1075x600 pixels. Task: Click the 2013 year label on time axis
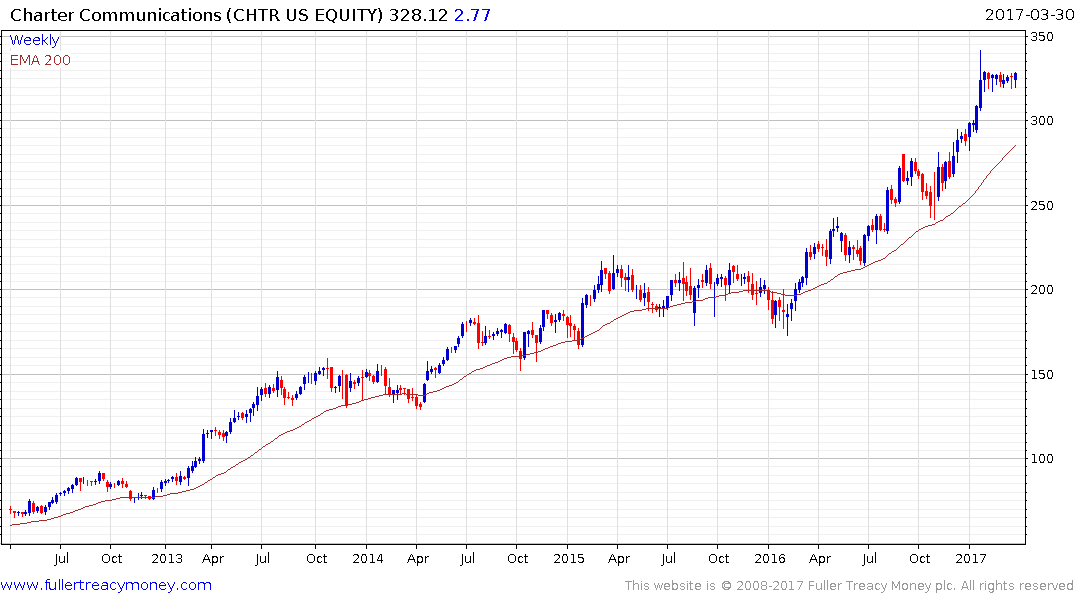167,558
